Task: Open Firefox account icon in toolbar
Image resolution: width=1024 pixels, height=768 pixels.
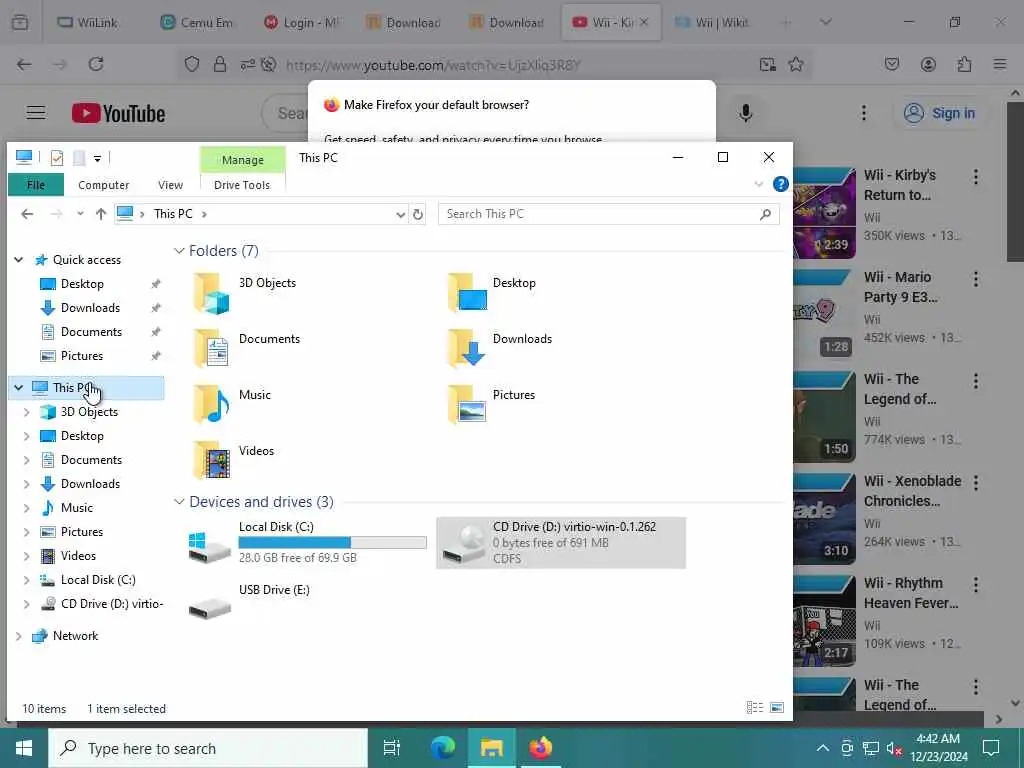Action: pos(928,64)
